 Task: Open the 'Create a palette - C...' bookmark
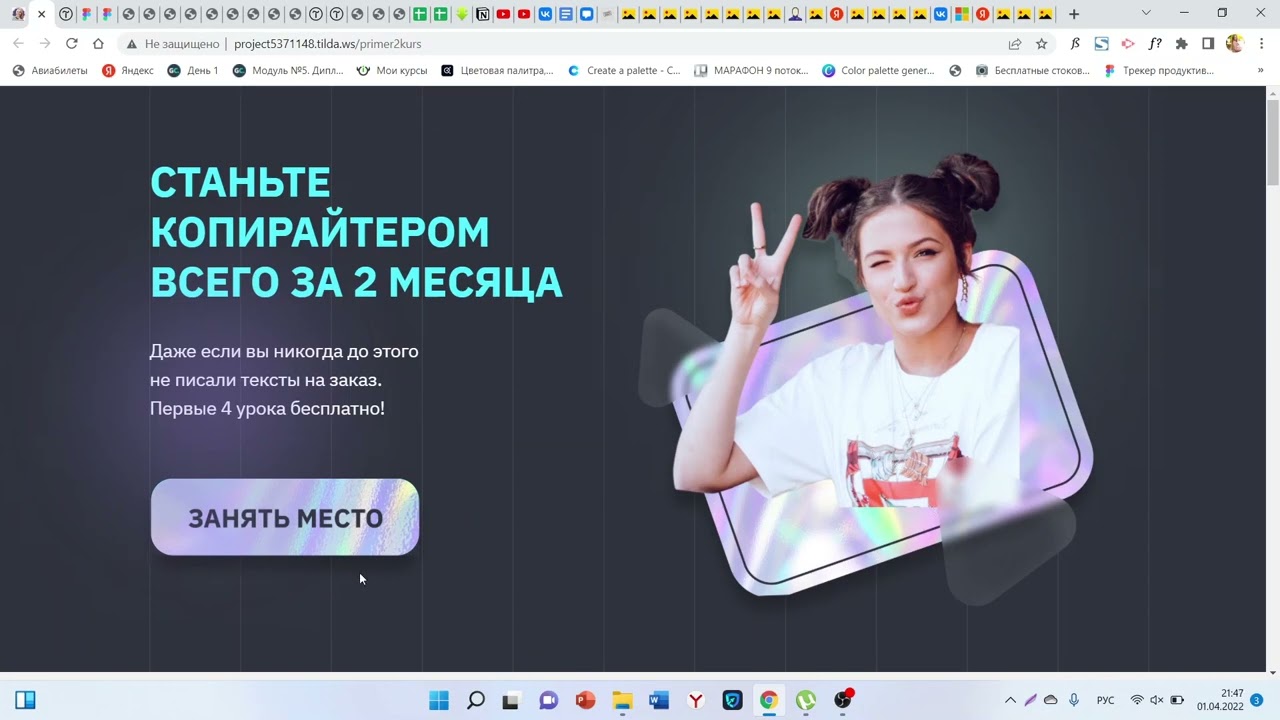coord(624,71)
